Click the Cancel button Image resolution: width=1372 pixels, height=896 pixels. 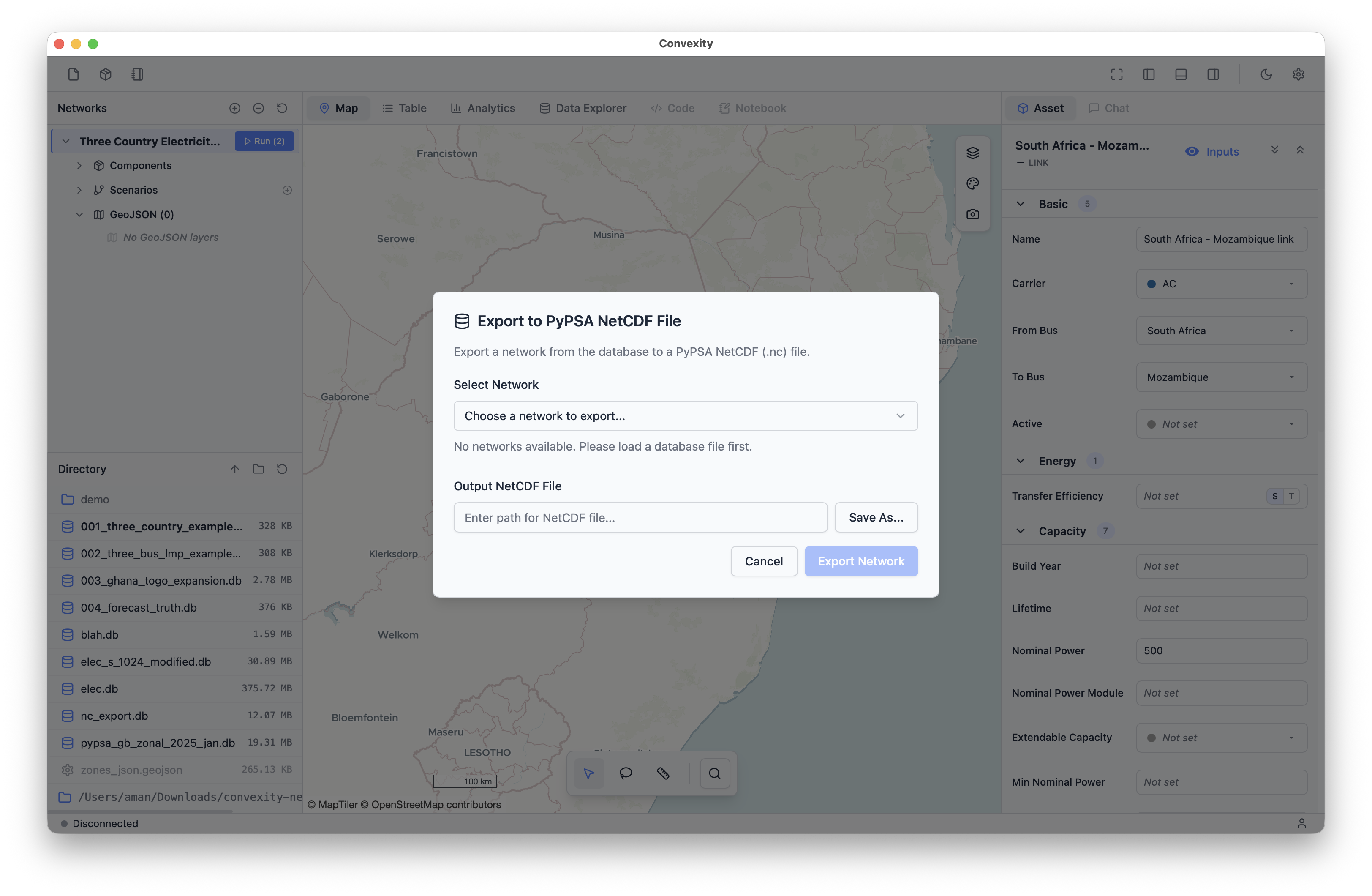[763, 561]
